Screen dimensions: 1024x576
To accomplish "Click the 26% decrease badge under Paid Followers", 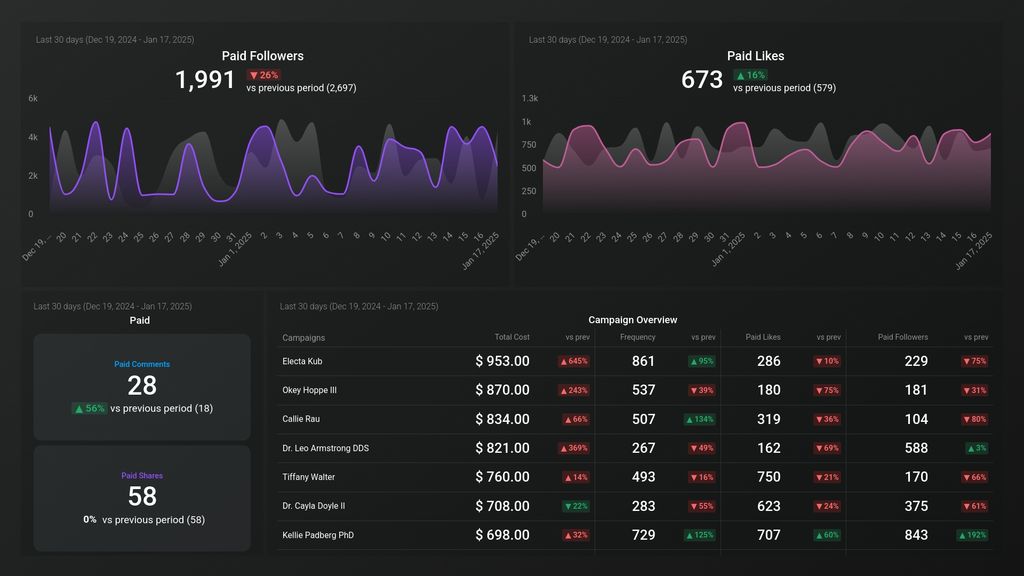I will tap(264, 75).
